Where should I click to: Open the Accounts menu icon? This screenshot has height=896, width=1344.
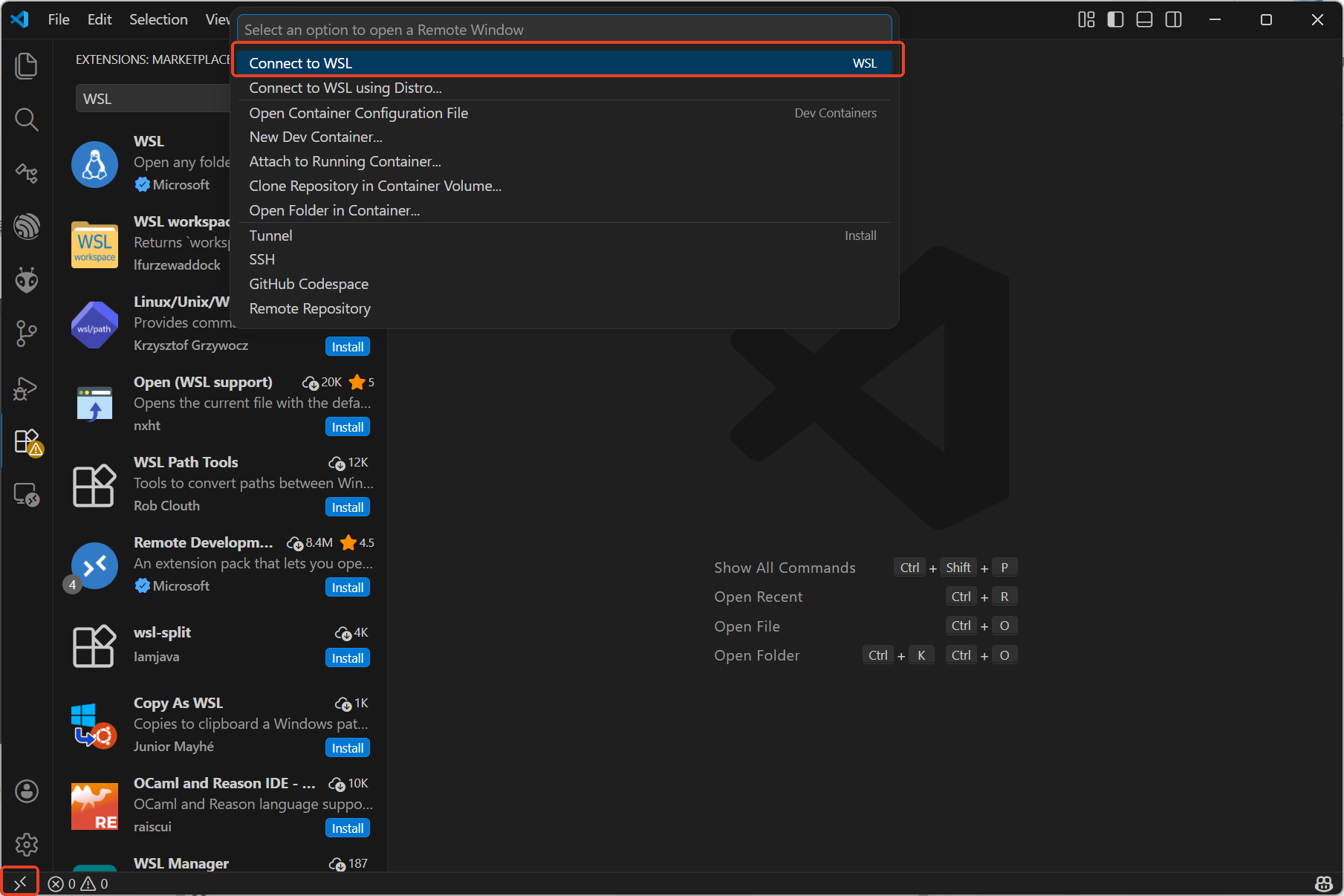point(27,791)
